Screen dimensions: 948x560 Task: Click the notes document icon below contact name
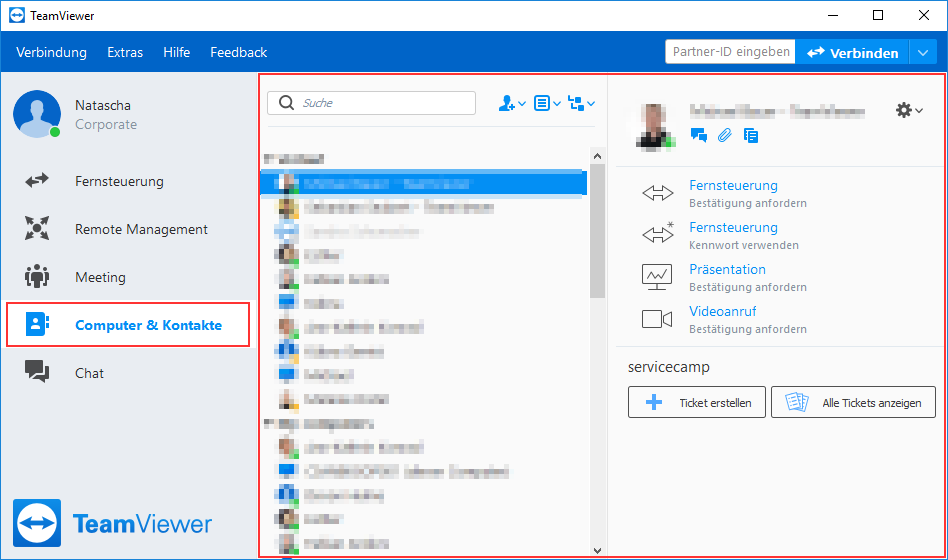(x=751, y=135)
